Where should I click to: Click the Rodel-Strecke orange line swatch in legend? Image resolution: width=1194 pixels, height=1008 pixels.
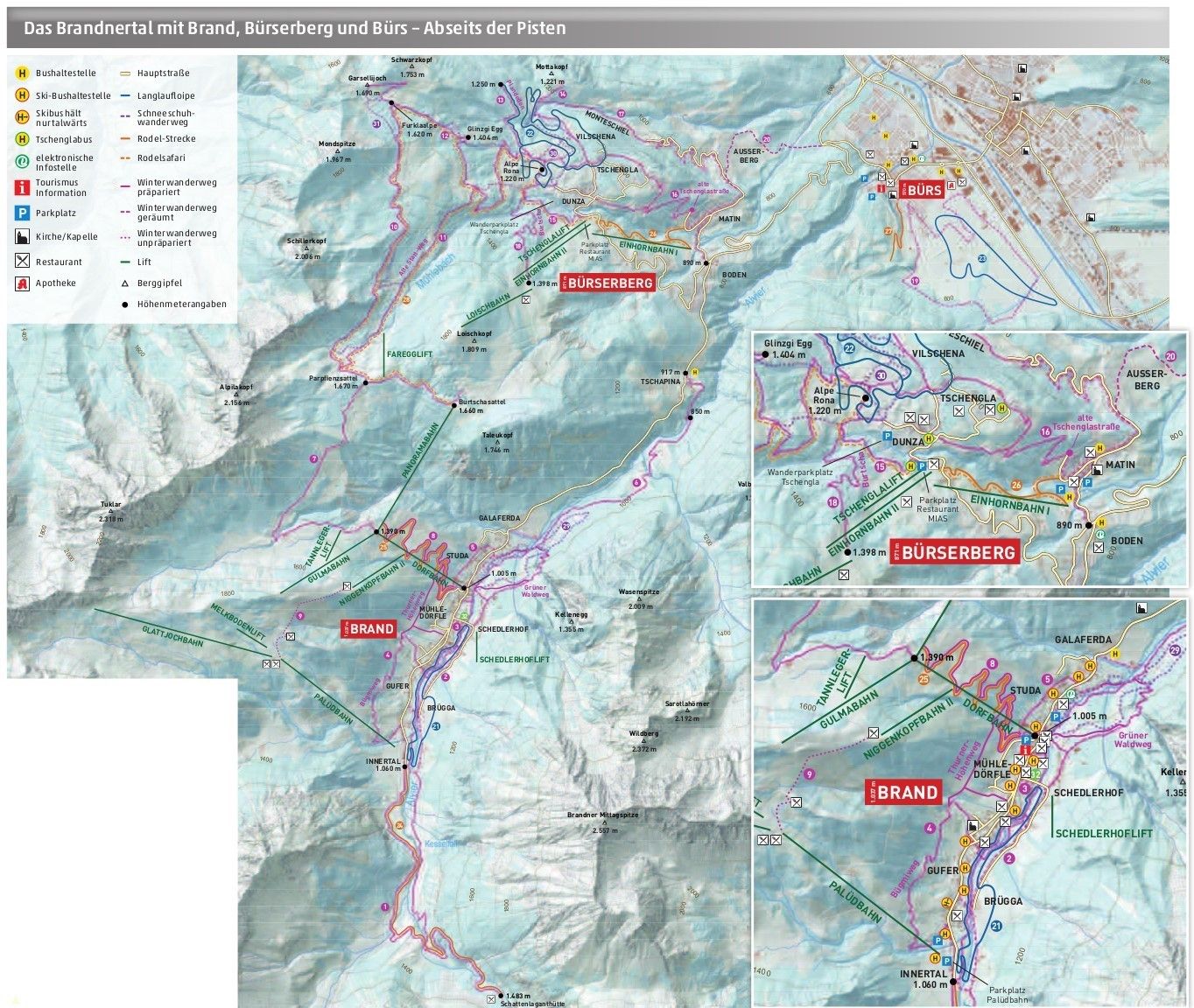[125, 139]
